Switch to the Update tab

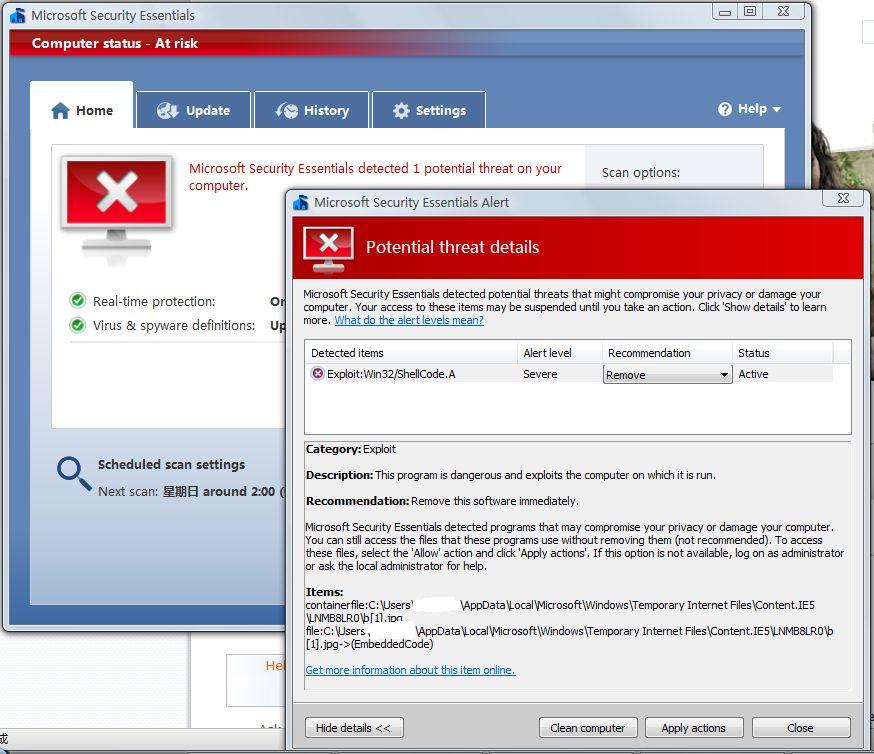[x=193, y=110]
